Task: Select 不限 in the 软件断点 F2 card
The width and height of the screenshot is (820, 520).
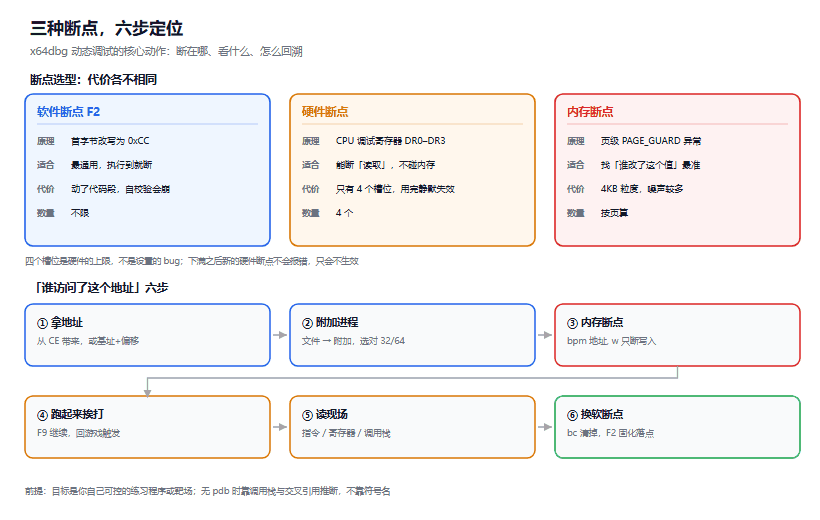Action: tap(80, 213)
